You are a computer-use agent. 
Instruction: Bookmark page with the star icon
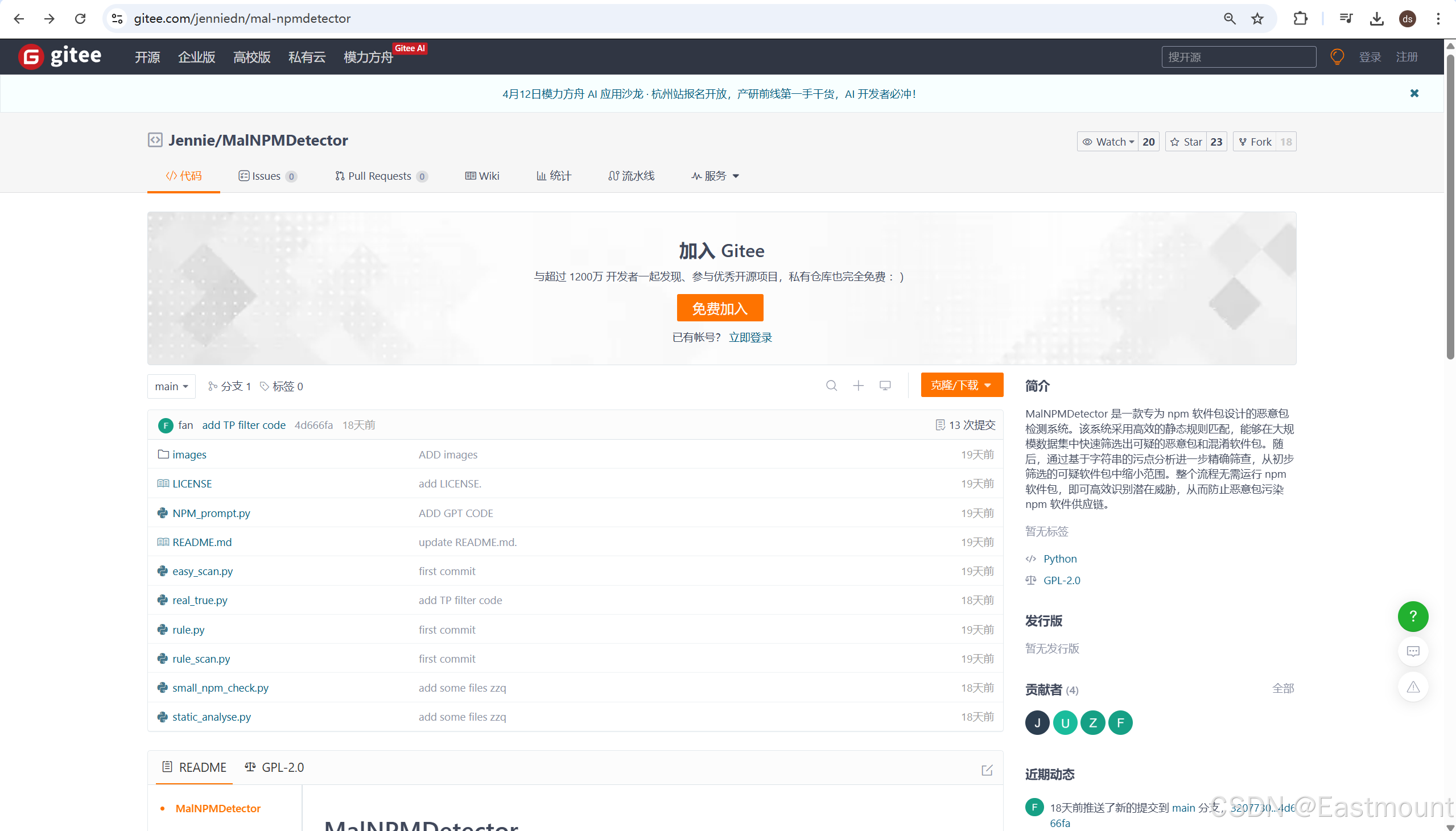1257,19
